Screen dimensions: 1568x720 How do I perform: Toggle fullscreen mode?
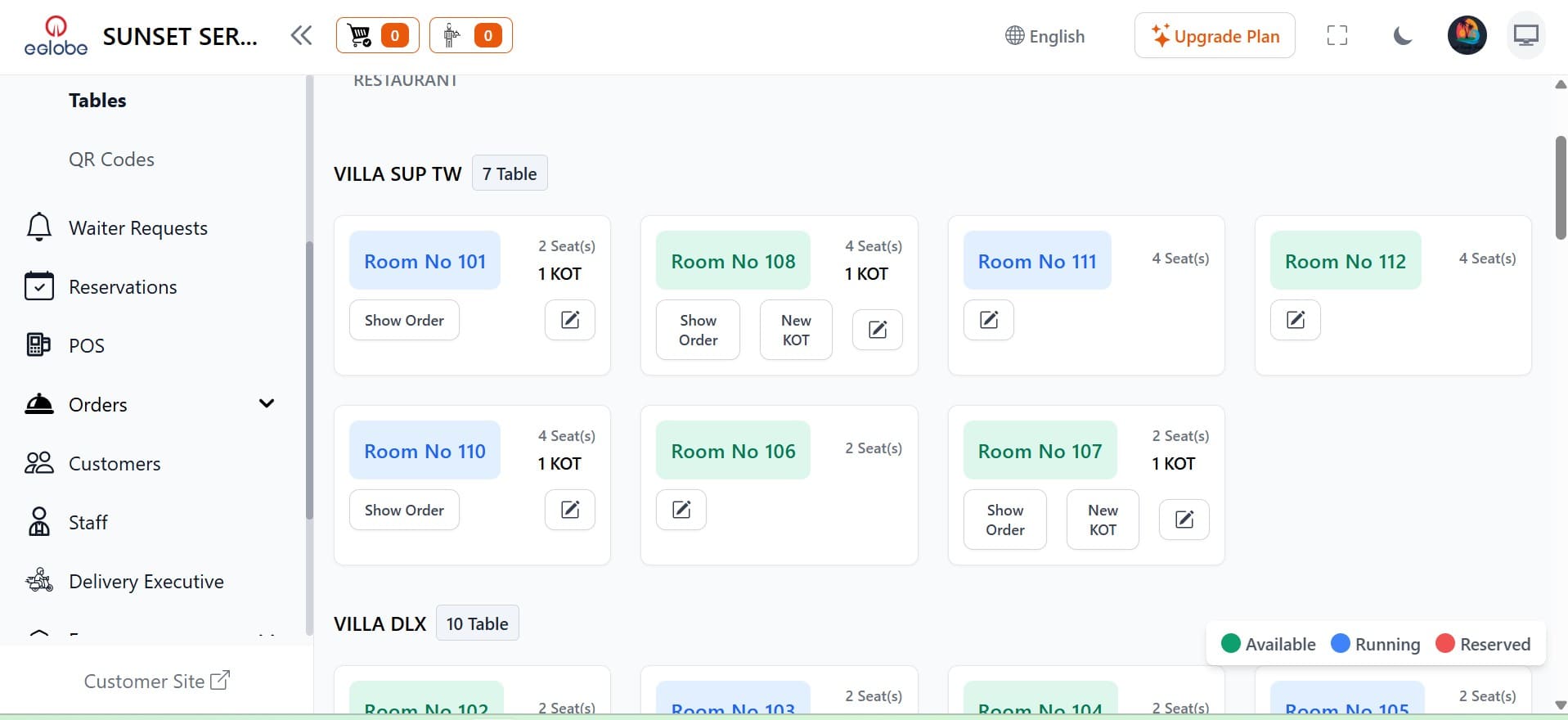click(x=1337, y=35)
